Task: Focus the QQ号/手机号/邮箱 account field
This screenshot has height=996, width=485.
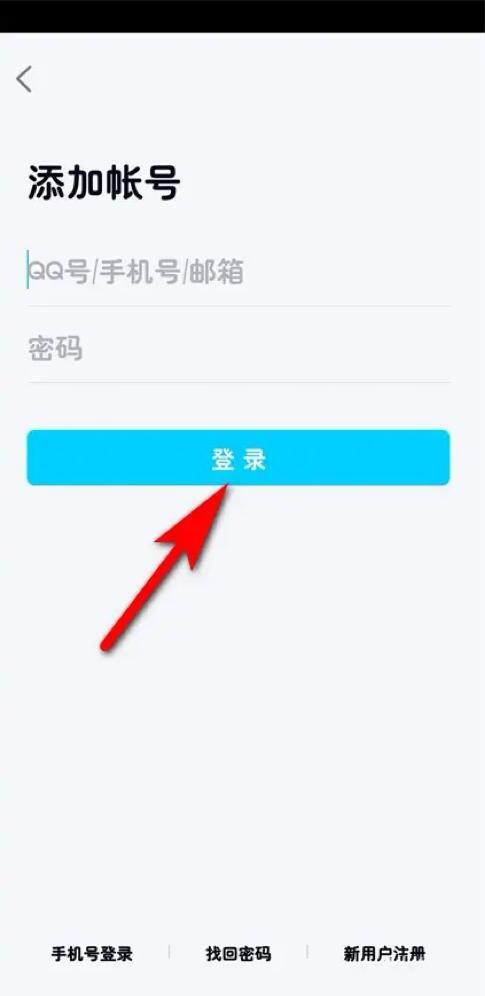Action: tap(239, 273)
